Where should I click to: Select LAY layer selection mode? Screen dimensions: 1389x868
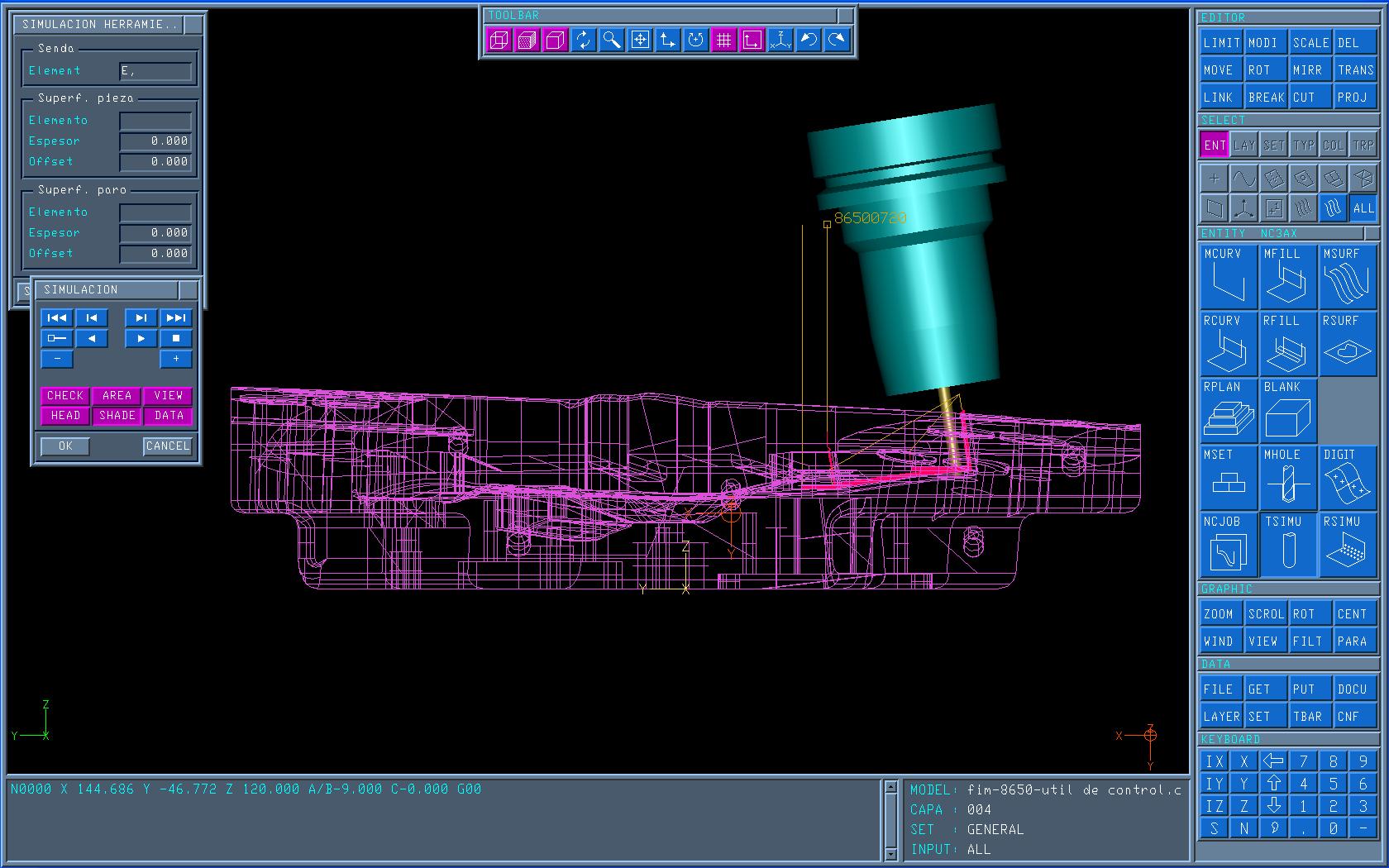point(1244,145)
